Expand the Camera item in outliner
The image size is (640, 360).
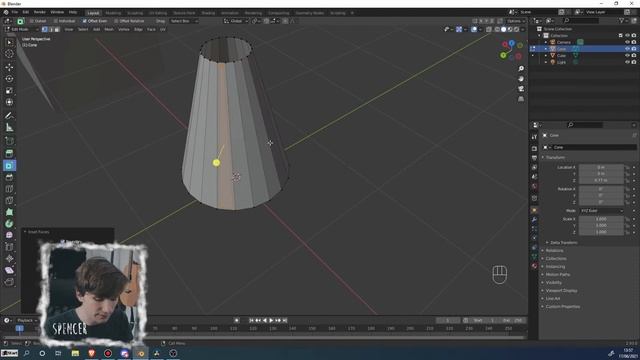546,42
